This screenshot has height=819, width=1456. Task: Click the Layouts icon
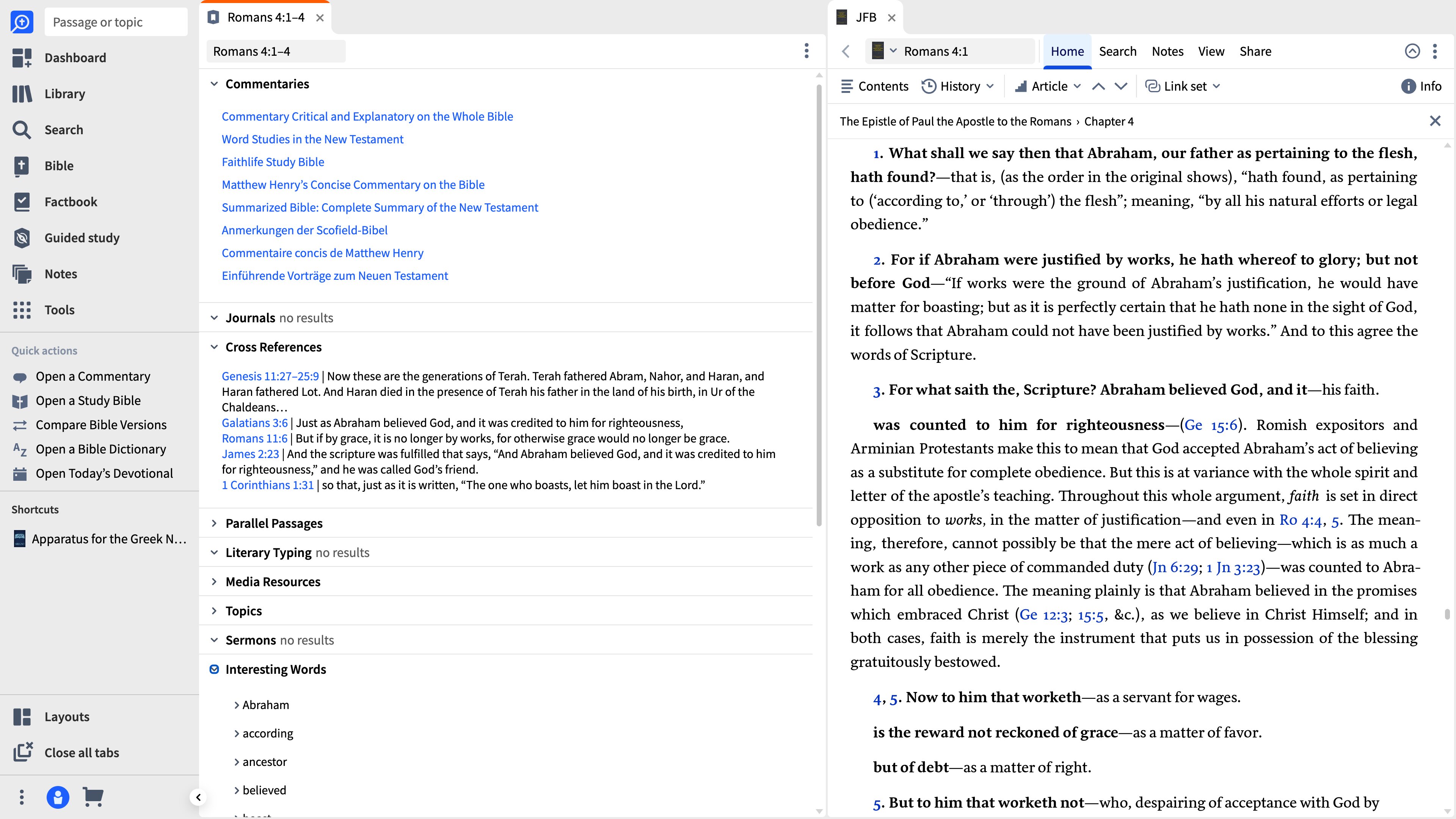click(x=22, y=717)
